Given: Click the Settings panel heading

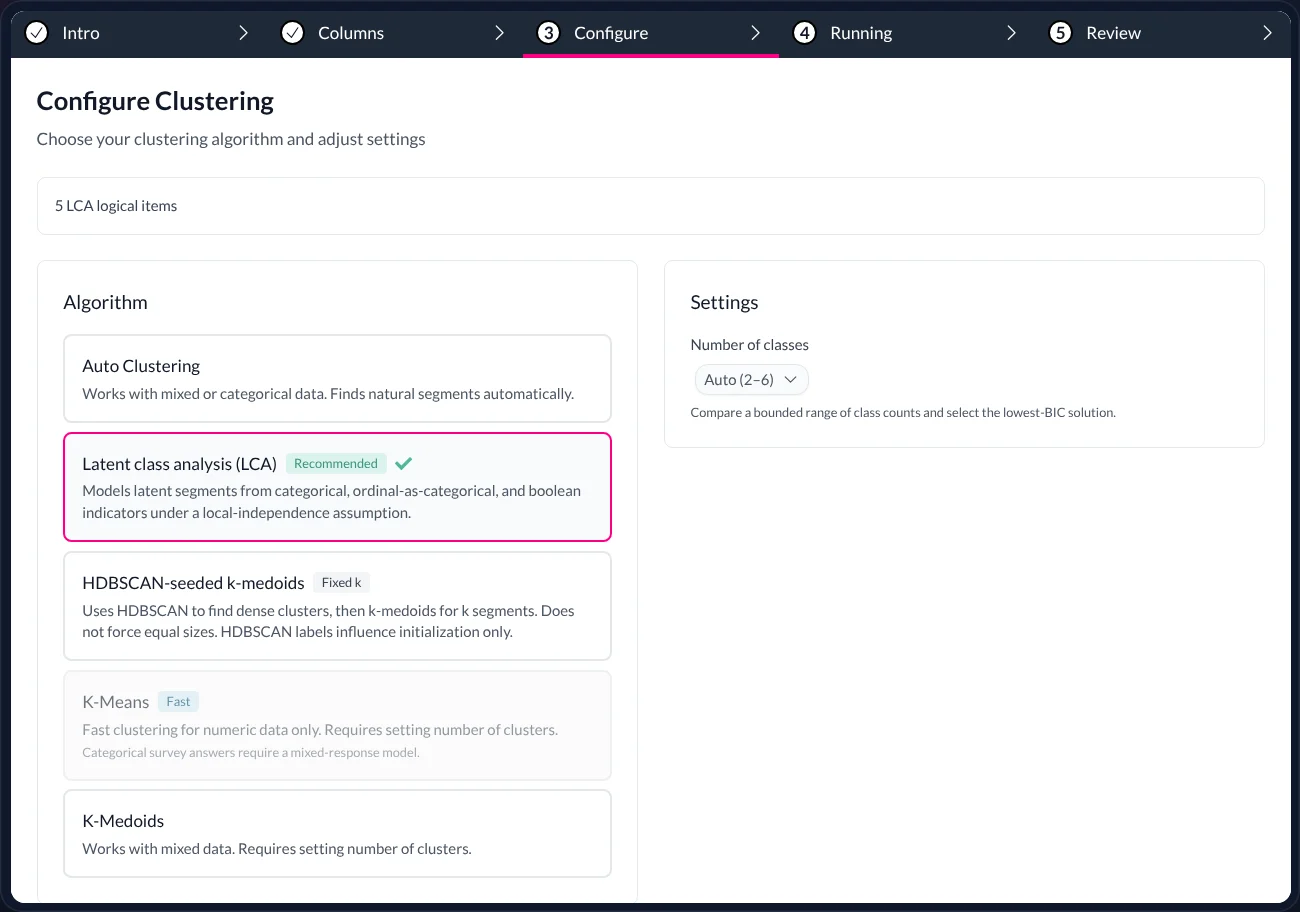Looking at the screenshot, I should pos(725,302).
